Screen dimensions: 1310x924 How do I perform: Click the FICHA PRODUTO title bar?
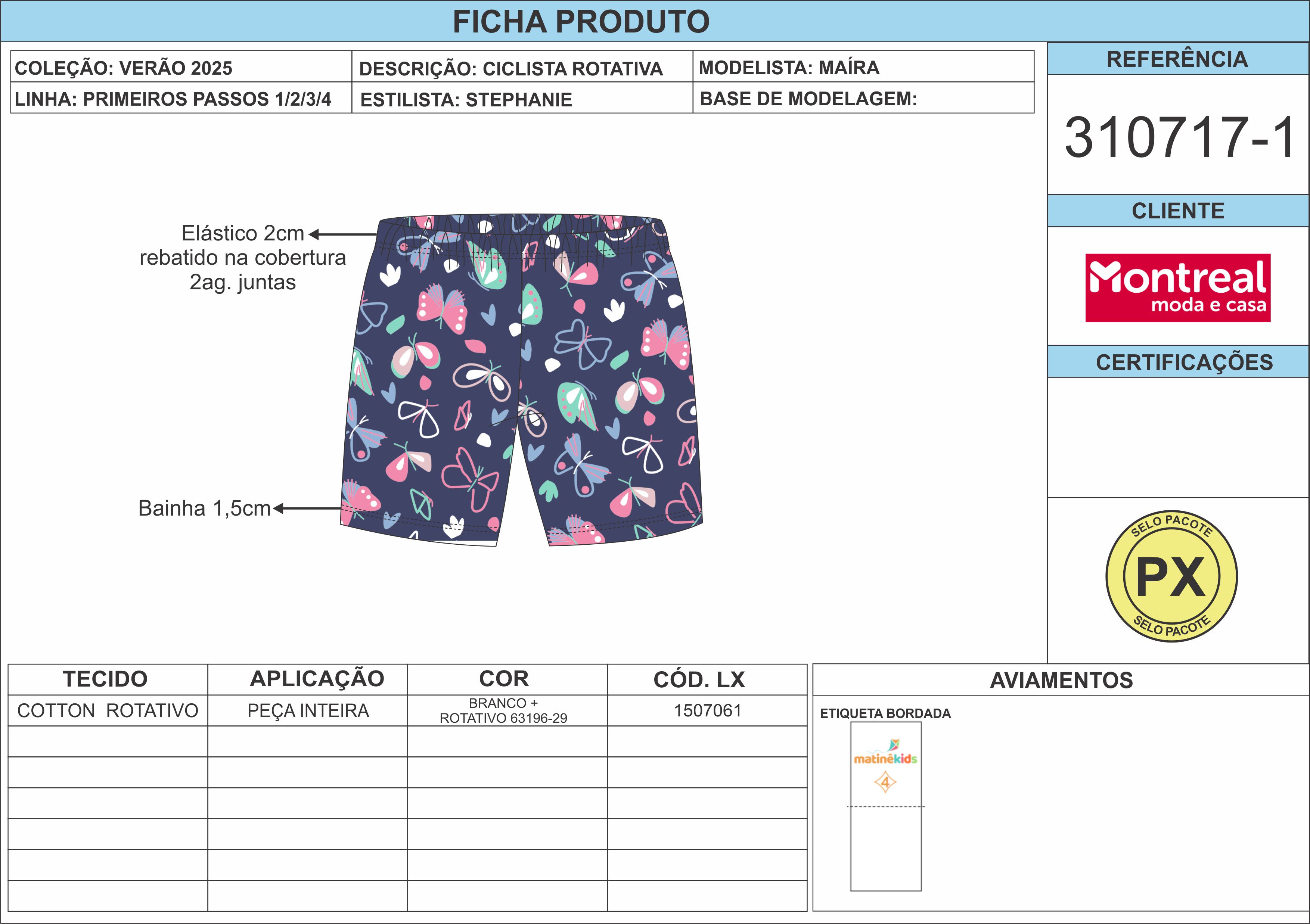coord(655,21)
